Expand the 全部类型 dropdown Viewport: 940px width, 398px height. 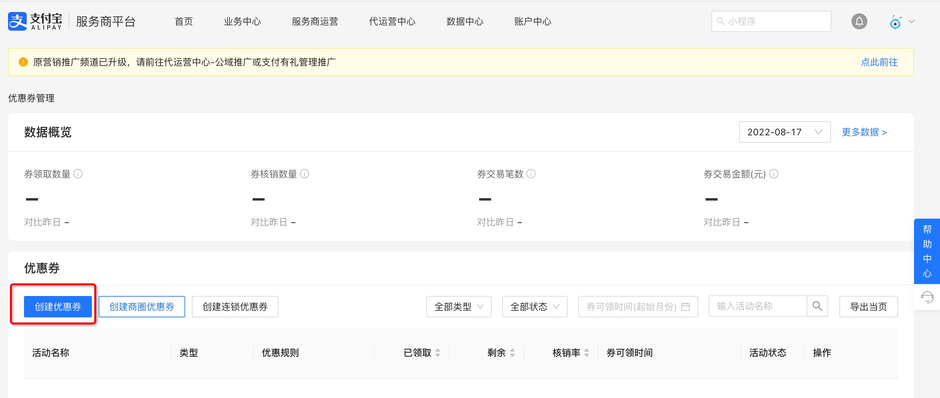[459, 306]
